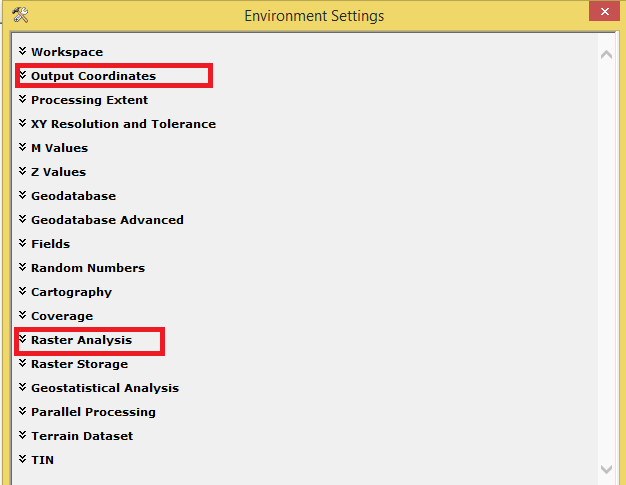626x485 pixels.
Task: Expand the Coverage section
Action: click(x=61, y=316)
